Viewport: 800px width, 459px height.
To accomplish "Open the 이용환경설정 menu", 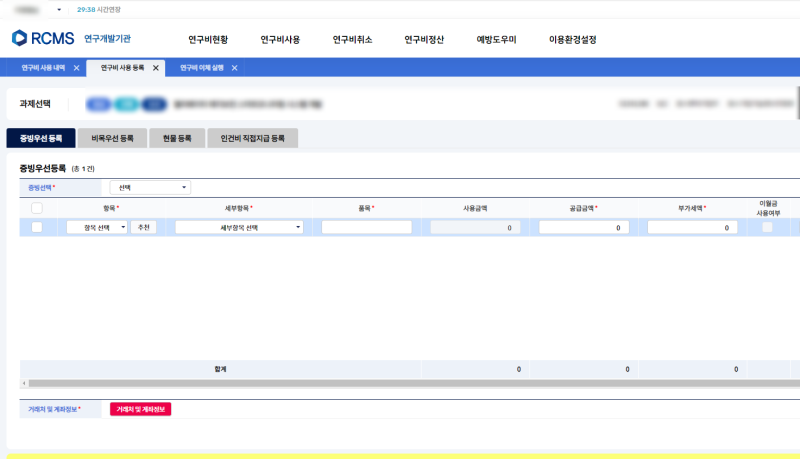I will [x=572, y=40].
